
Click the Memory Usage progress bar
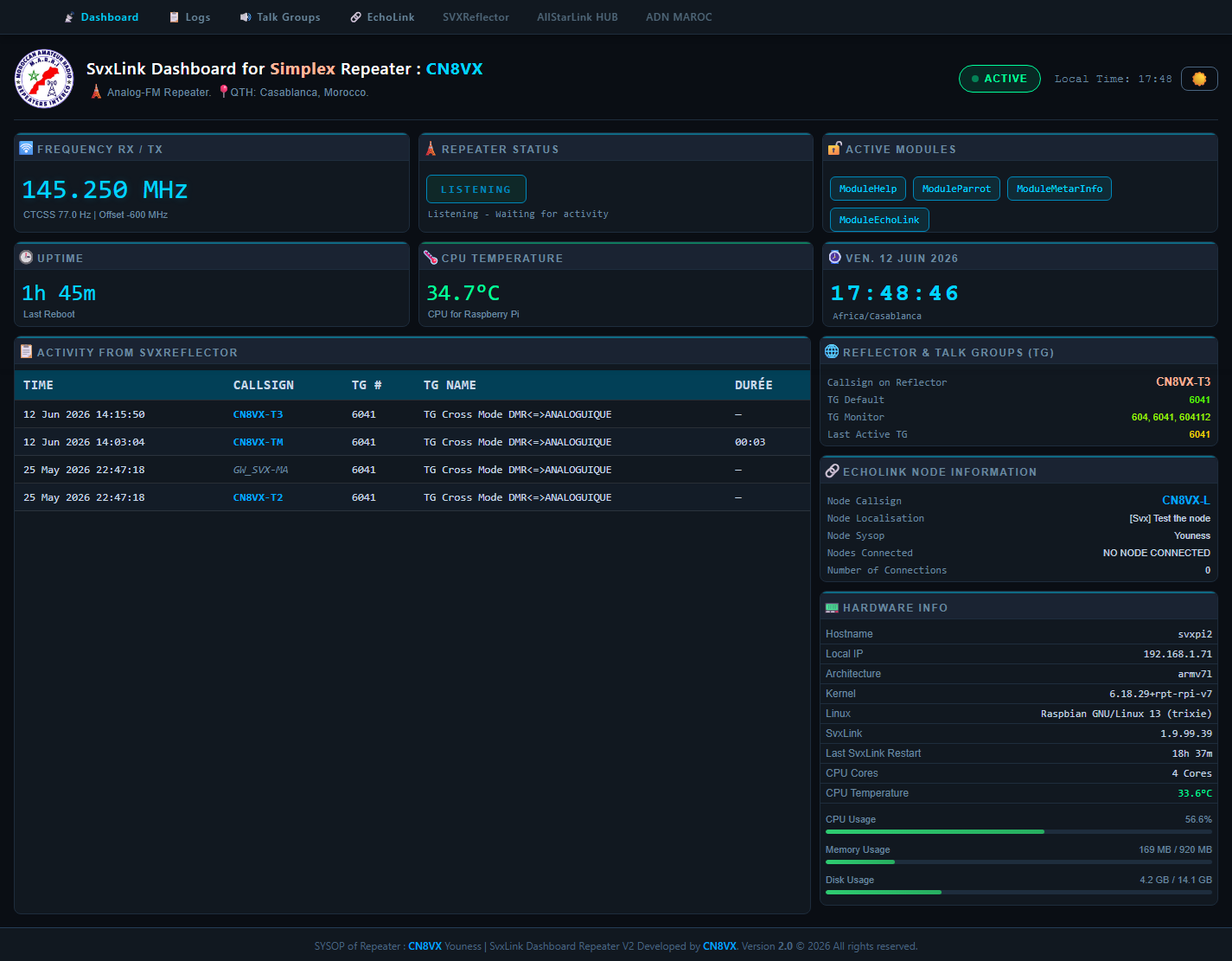1018,862
